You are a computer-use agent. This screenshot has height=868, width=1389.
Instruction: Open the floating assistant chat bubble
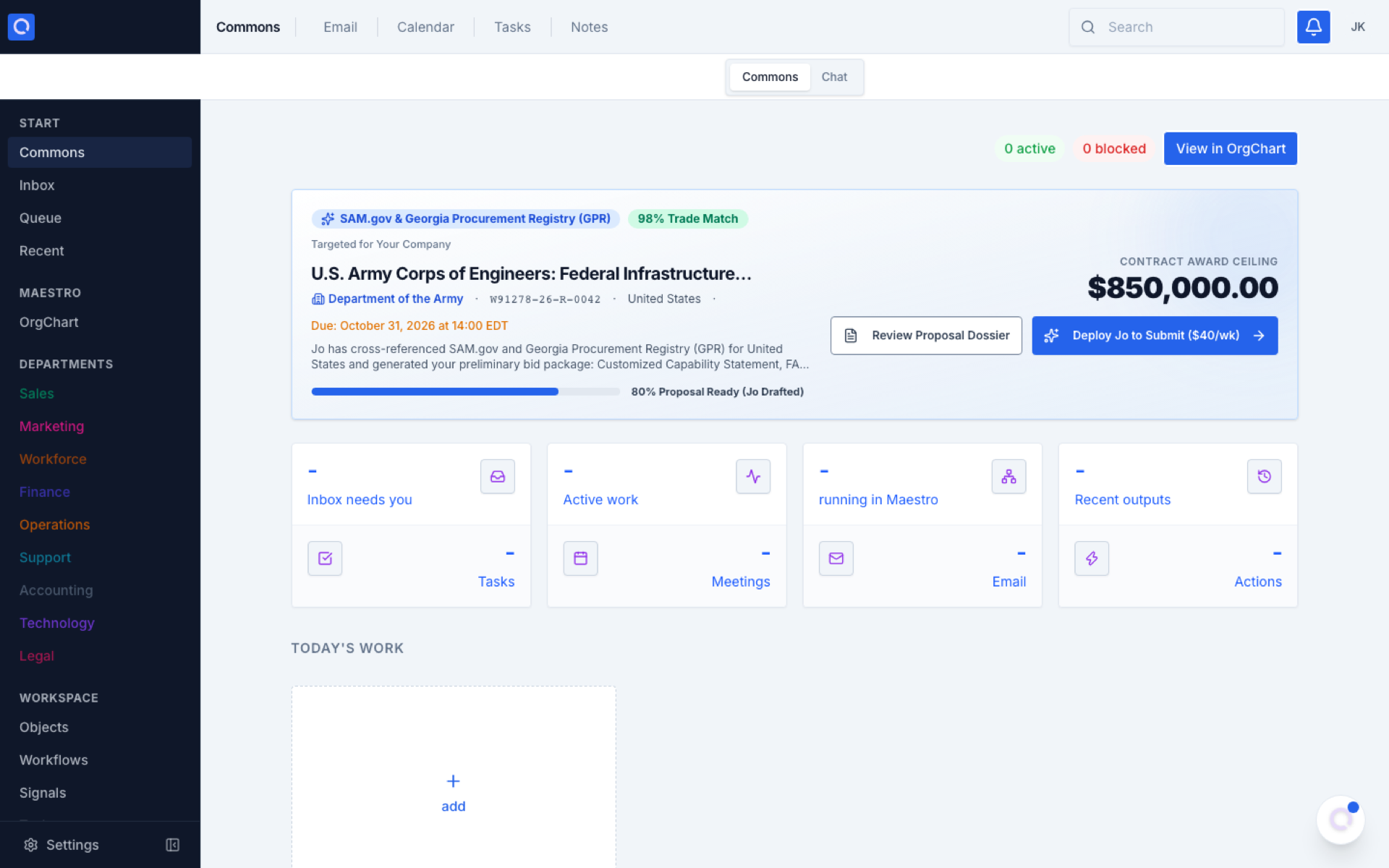click(1341, 820)
